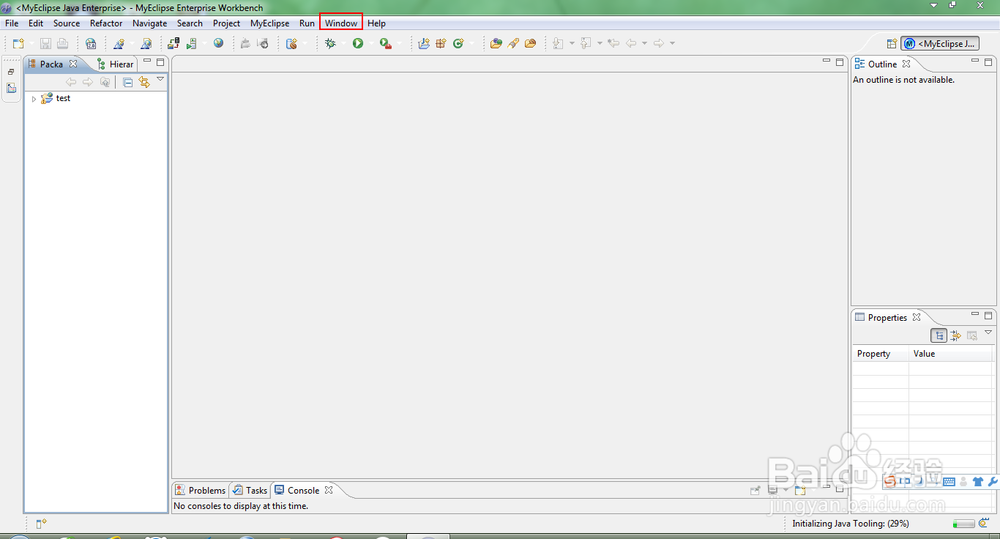Click the Forward navigation arrow in main toolbar

coord(659,43)
